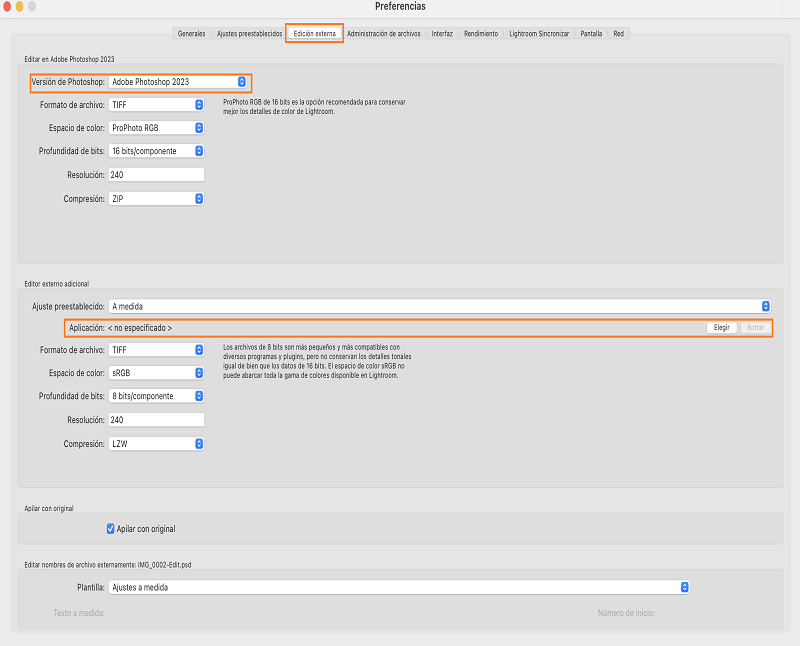Open the 16 bits/componente depth dropdown
The width and height of the screenshot is (800, 646).
(156, 151)
